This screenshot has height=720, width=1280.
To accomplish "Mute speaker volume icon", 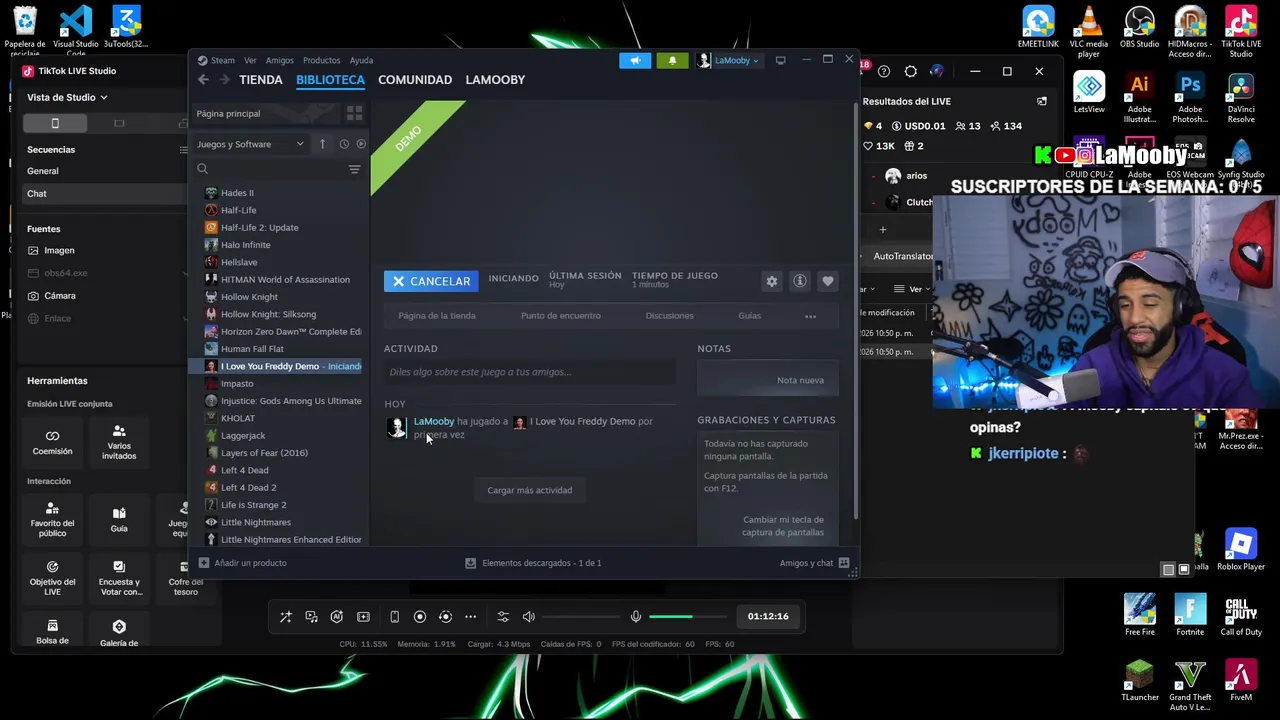I will click(528, 617).
